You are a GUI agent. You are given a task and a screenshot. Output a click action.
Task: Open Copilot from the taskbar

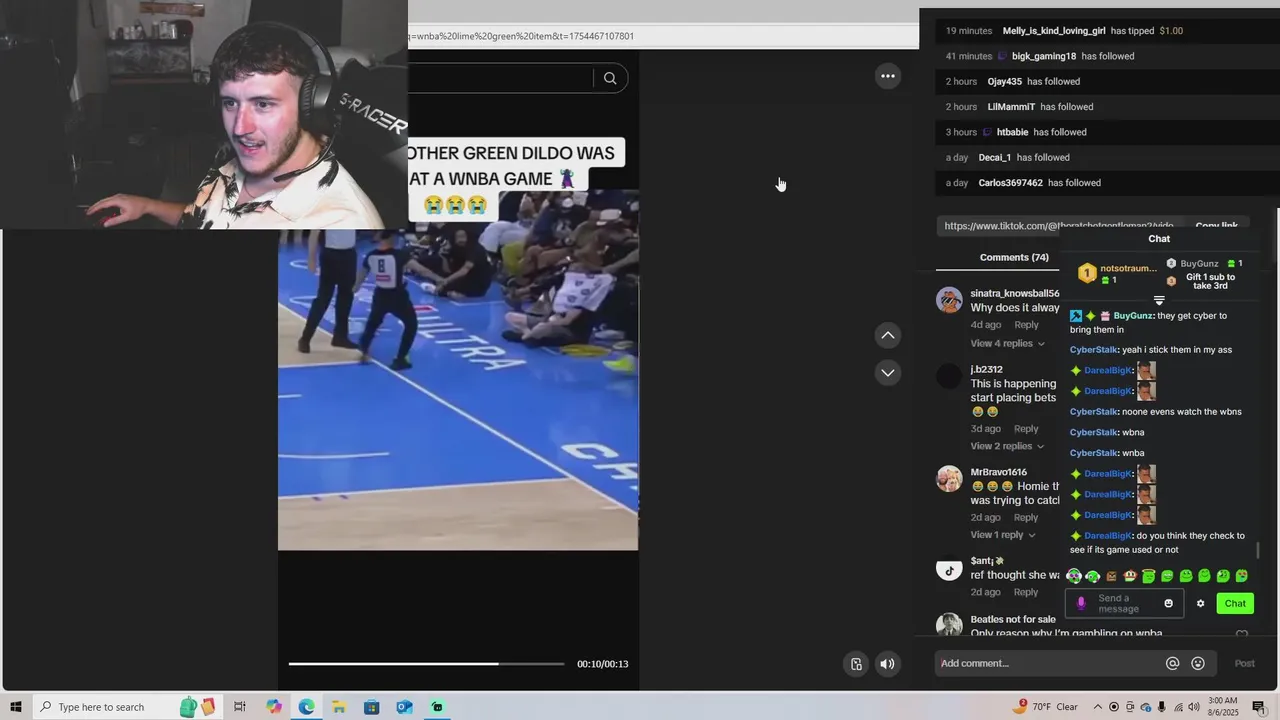[x=274, y=707]
